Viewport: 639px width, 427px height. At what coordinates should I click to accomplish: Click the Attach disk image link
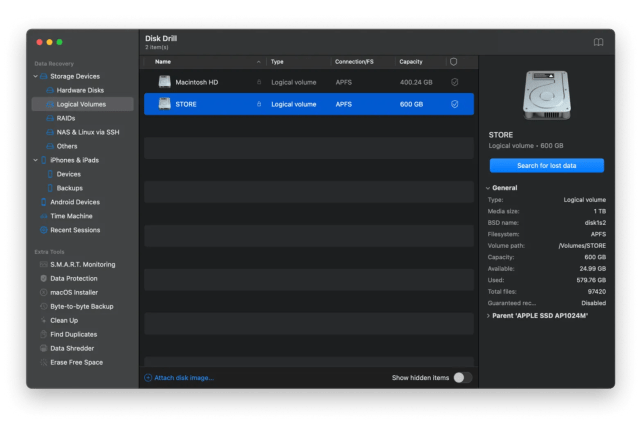tap(184, 378)
